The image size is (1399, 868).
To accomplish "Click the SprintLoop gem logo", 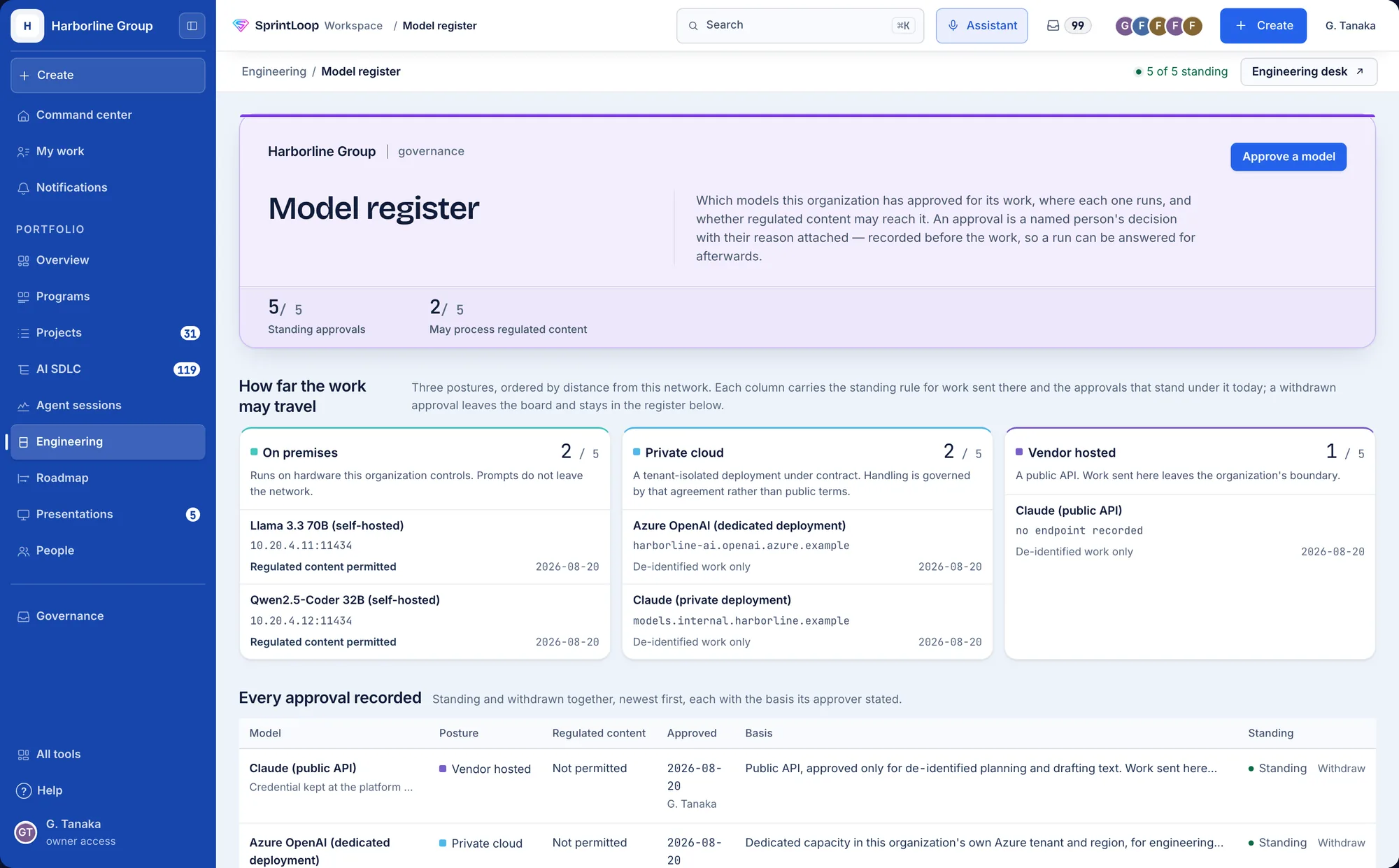I will pos(241,26).
